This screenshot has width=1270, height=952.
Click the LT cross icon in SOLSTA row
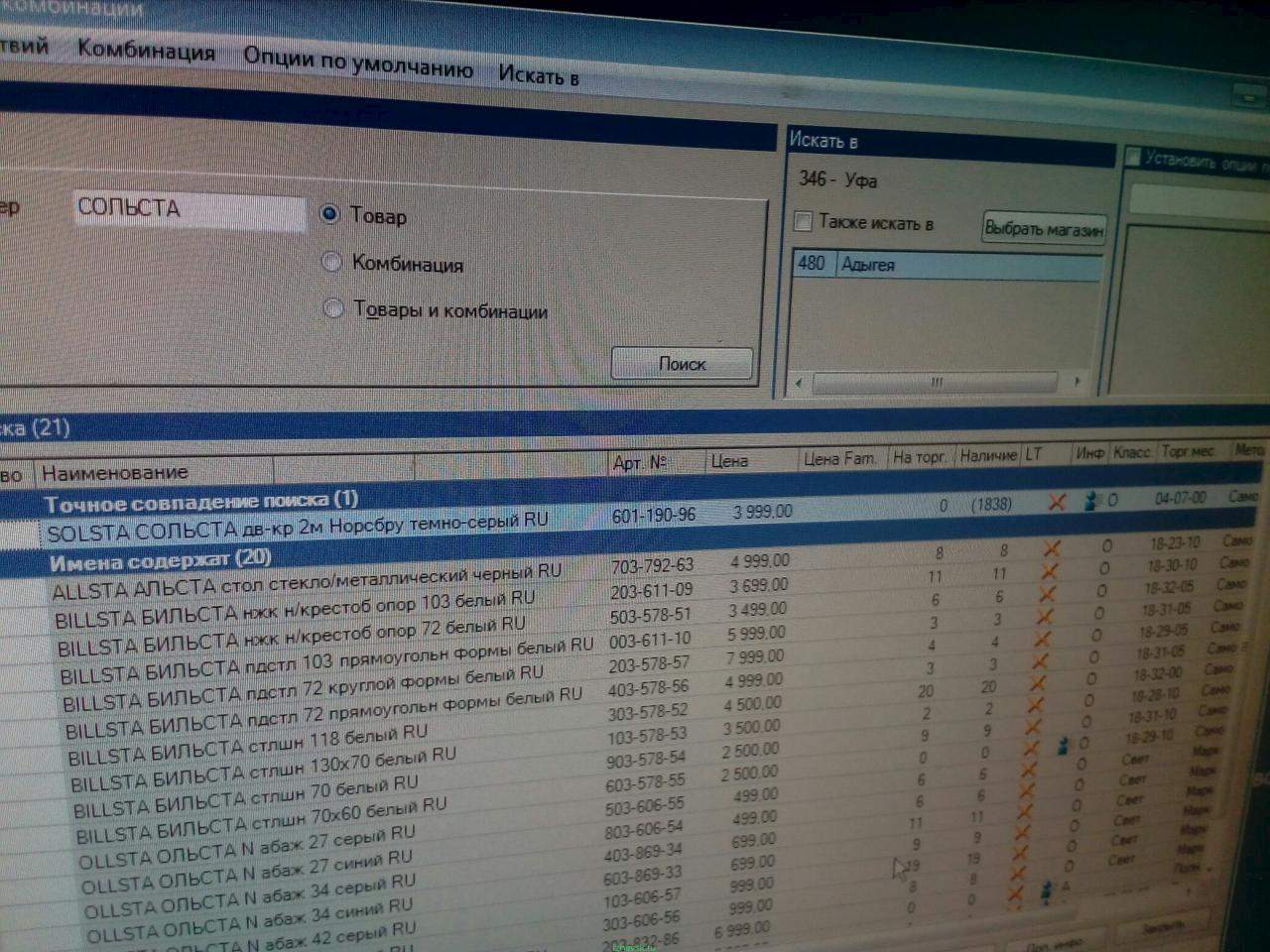pos(1057,503)
